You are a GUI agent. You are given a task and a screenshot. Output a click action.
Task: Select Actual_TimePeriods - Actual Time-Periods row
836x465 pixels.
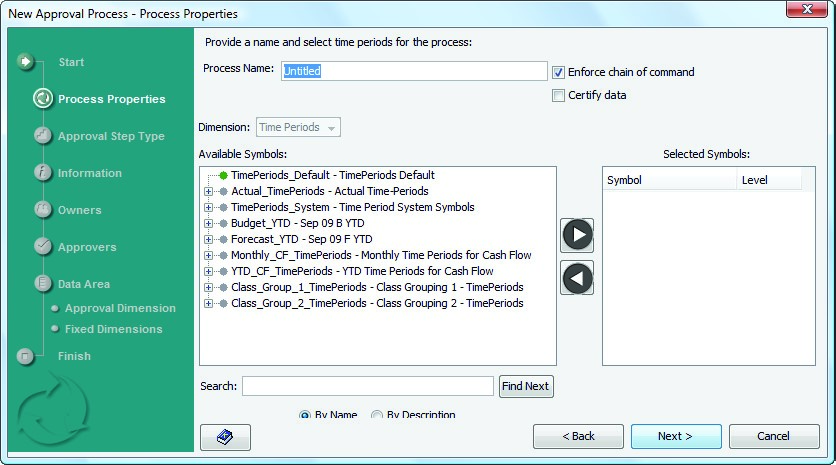pyautogui.click(x=329, y=191)
